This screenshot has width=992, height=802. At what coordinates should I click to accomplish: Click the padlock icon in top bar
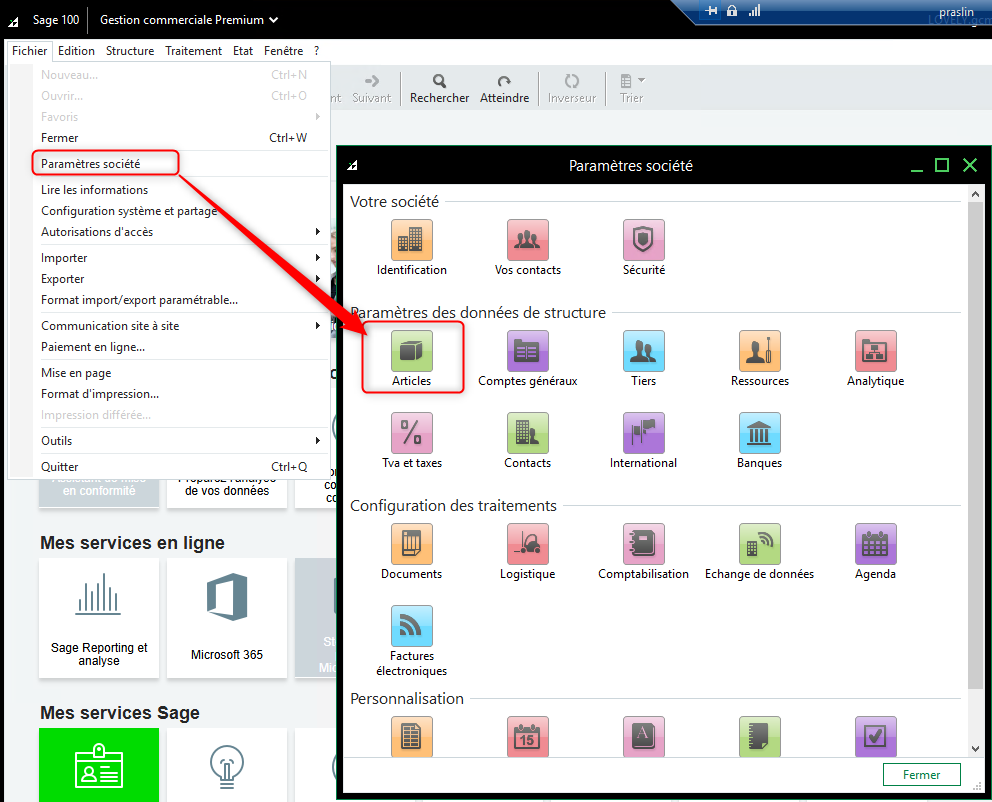(732, 11)
